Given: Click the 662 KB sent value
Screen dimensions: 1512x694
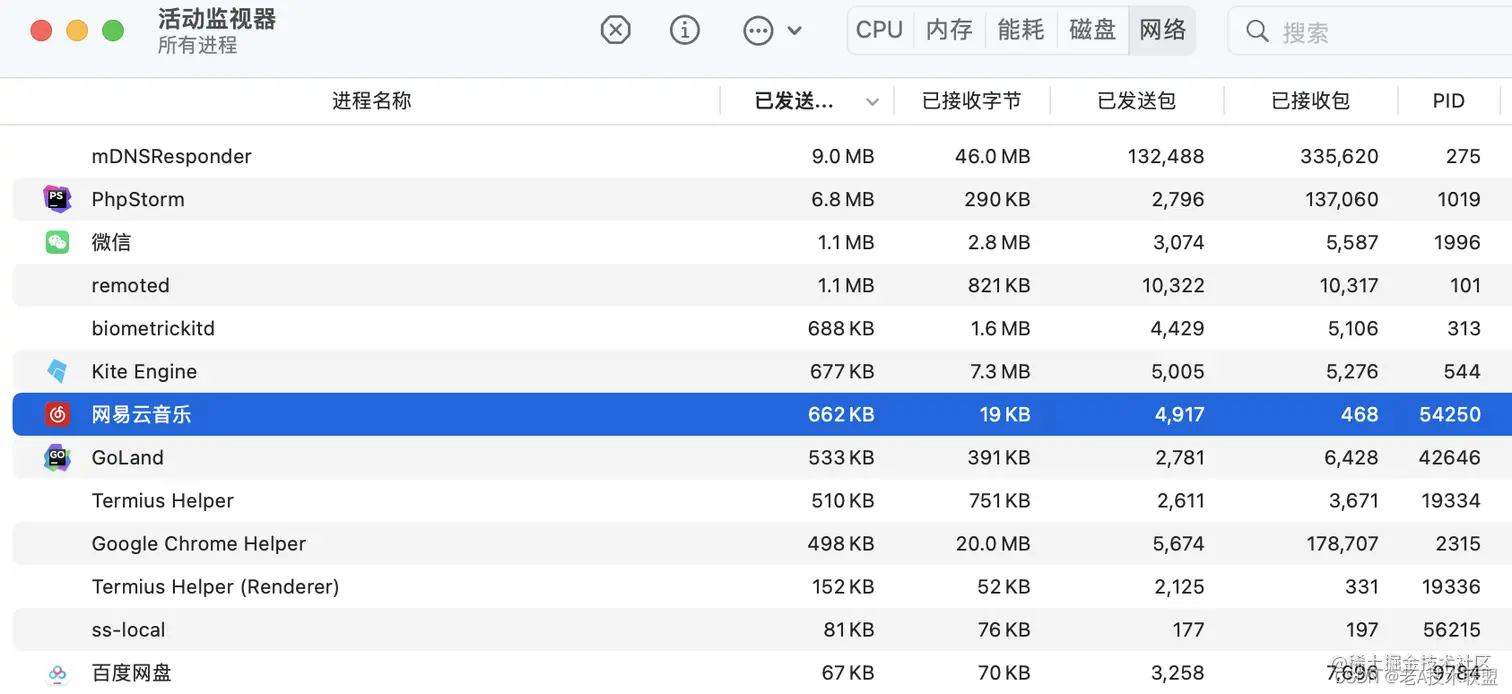Looking at the screenshot, I should coord(841,414).
